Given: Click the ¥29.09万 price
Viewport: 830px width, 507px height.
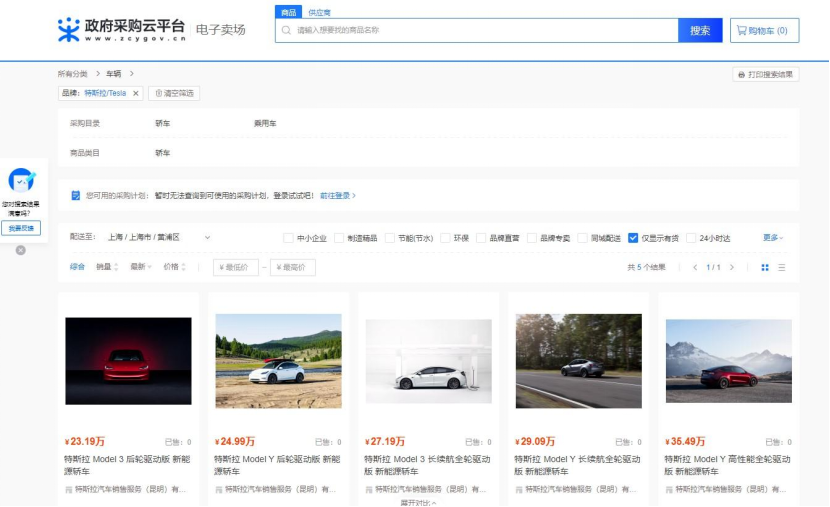Looking at the screenshot, I should pos(535,441).
